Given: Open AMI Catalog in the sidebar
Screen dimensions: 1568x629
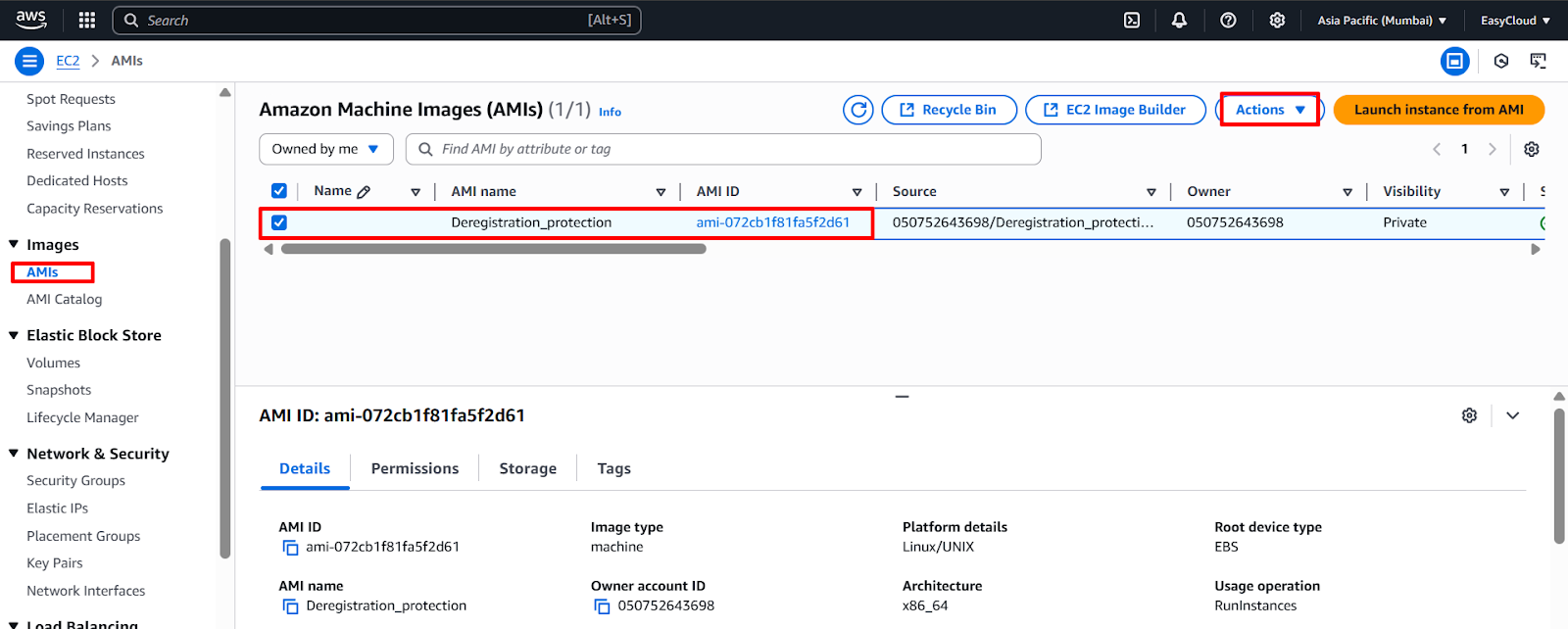Looking at the screenshot, I should pos(65,300).
